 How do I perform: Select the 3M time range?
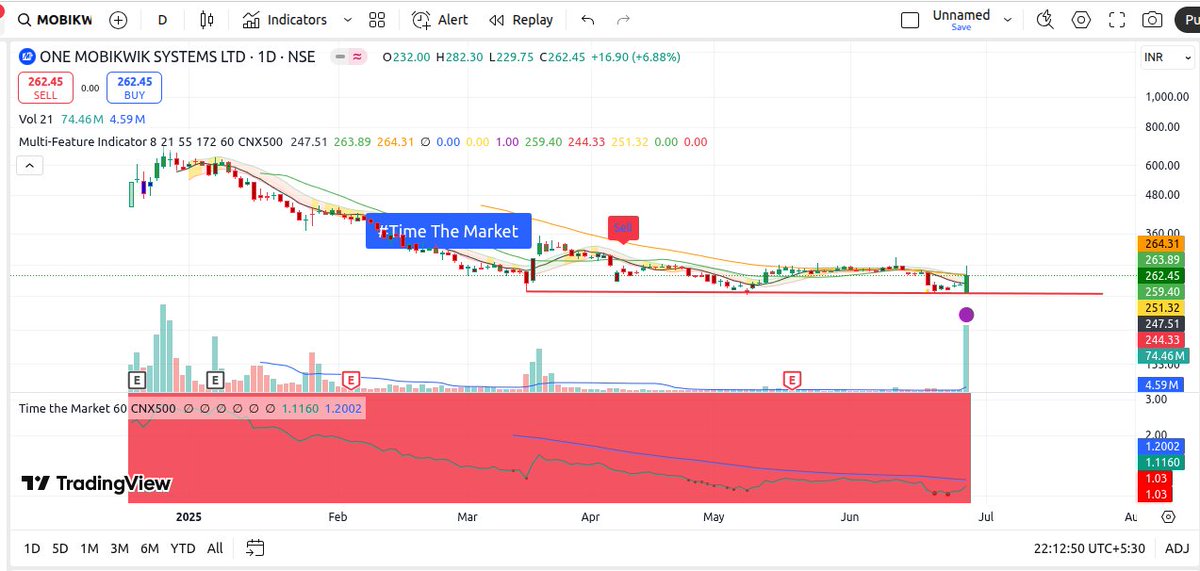point(119,548)
